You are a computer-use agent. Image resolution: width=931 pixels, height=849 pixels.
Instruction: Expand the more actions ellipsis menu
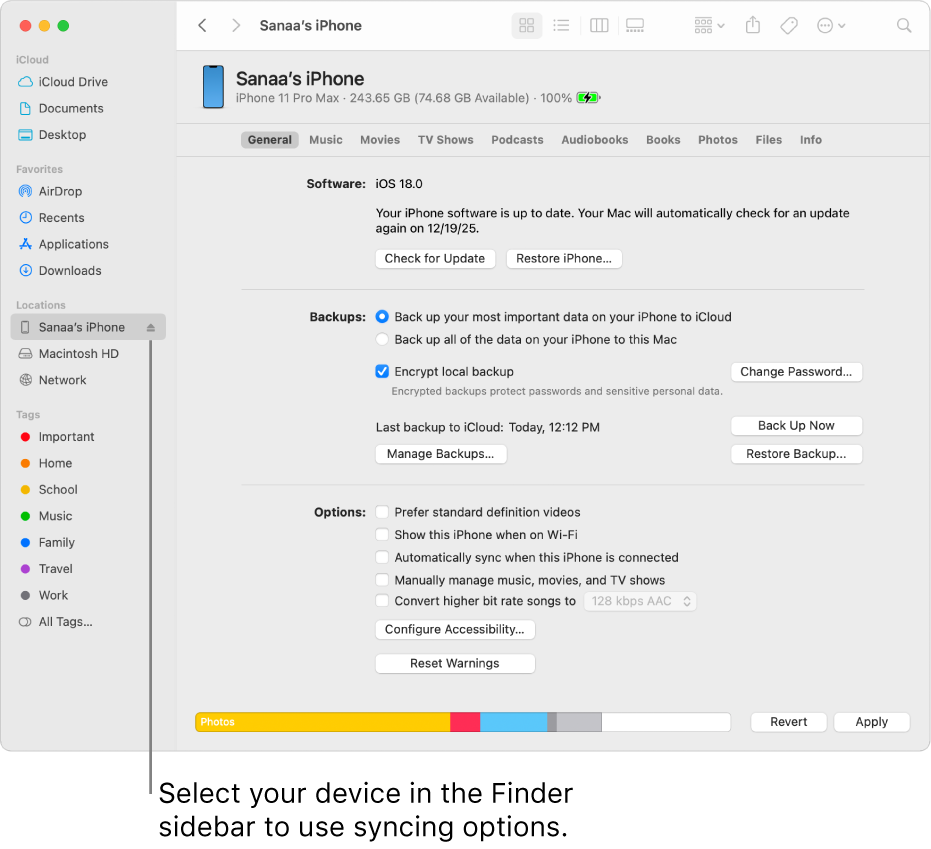pos(831,26)
